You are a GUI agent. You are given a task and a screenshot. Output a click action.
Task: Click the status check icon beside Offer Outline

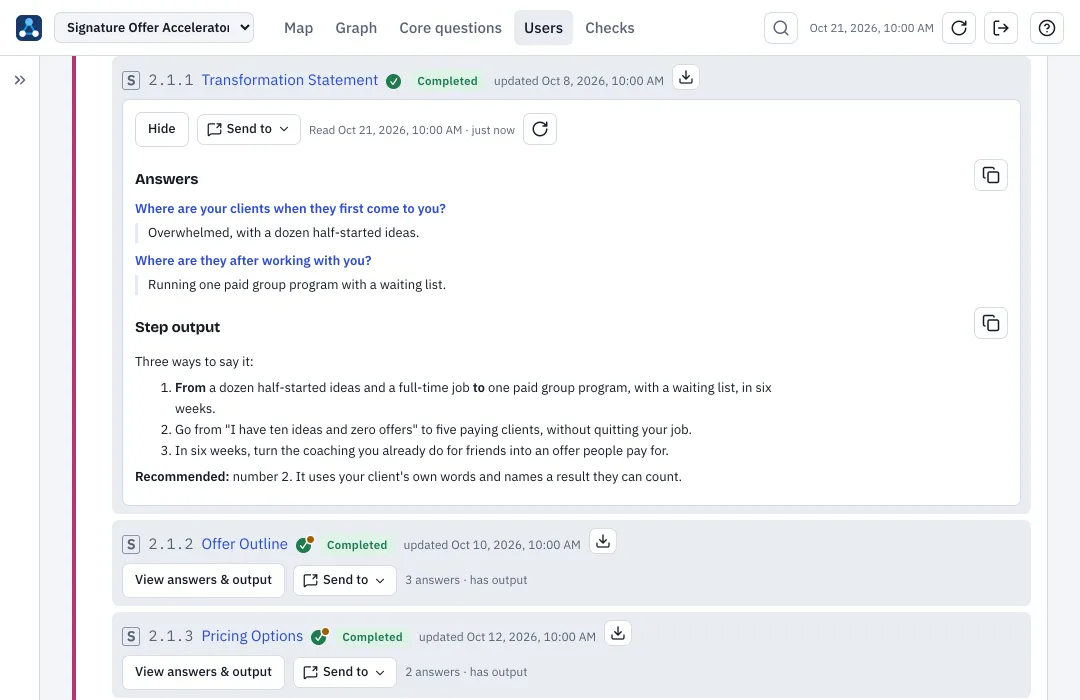(x=304, y=544)
